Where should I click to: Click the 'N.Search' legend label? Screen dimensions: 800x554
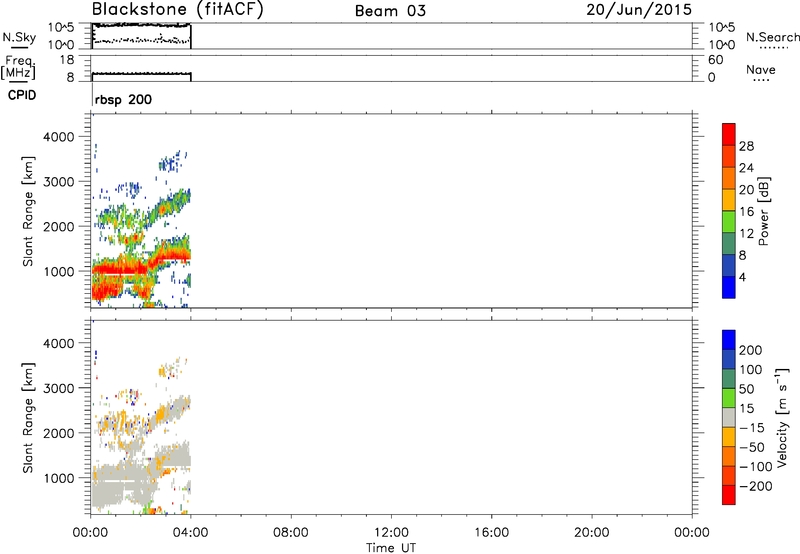click(772, 37)
